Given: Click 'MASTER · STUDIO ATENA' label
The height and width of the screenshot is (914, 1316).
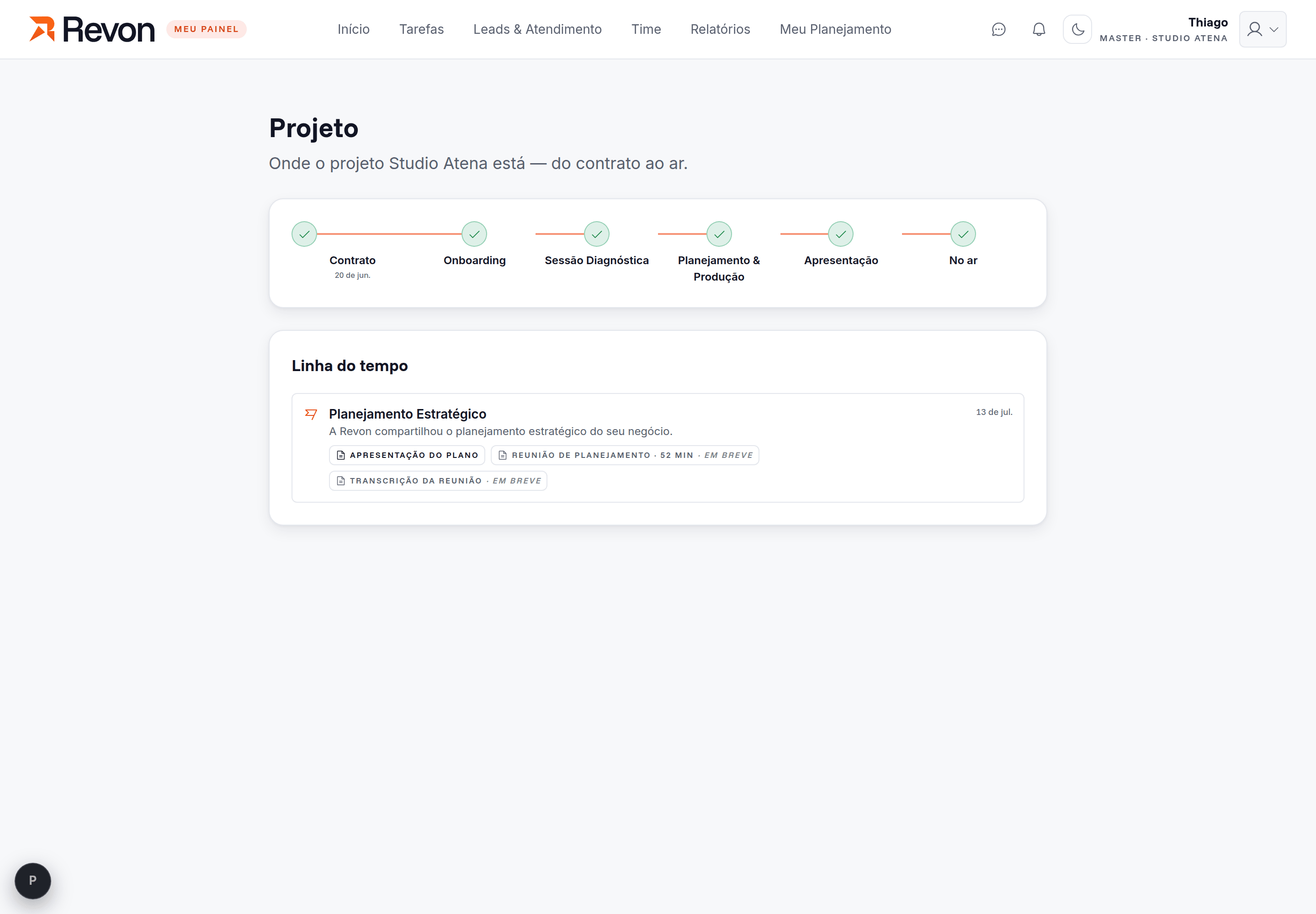Looking at the screenshot, I should tap(1163, 38).
